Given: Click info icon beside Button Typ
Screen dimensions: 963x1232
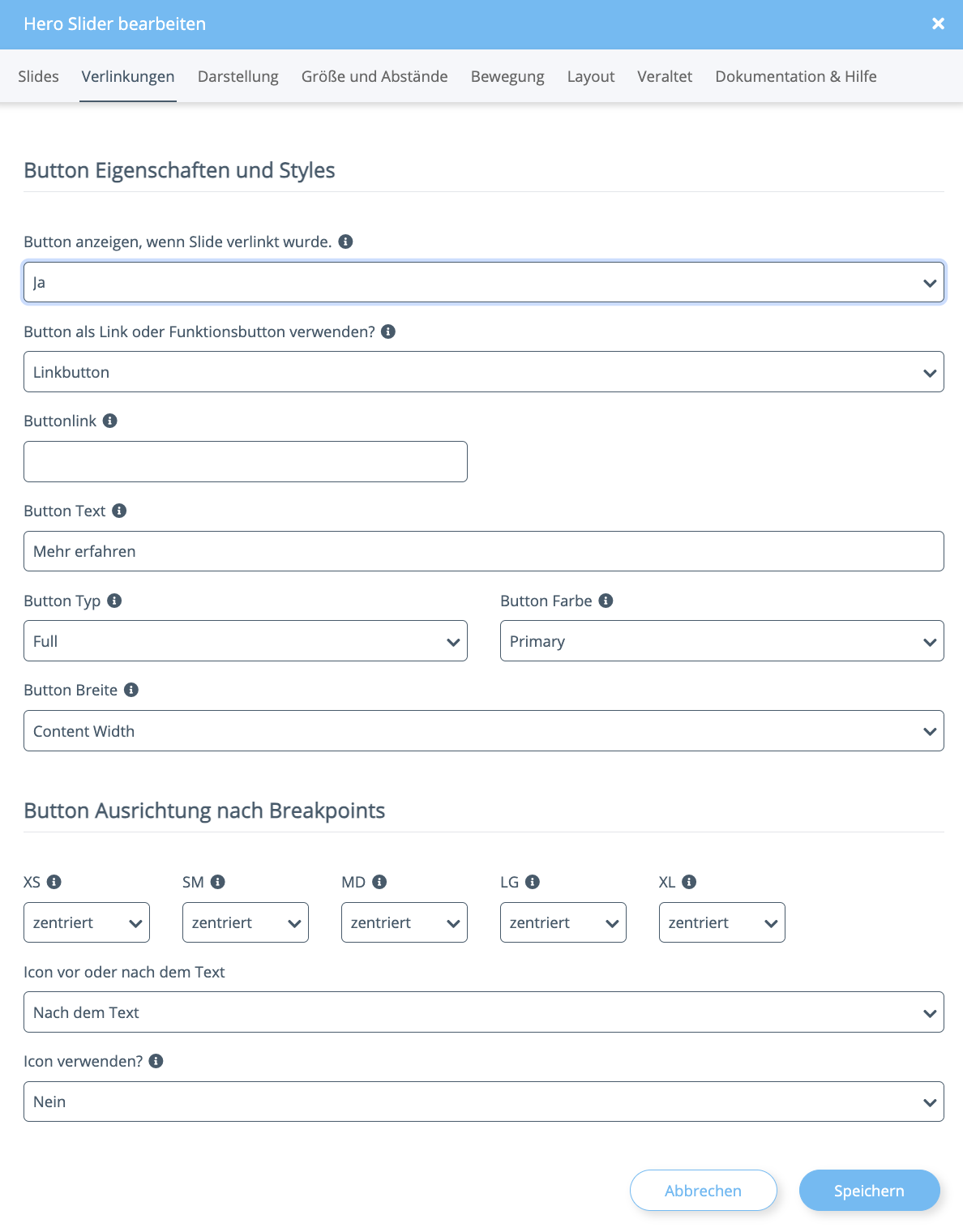Looking at the screenshot, I should [114, 601].
